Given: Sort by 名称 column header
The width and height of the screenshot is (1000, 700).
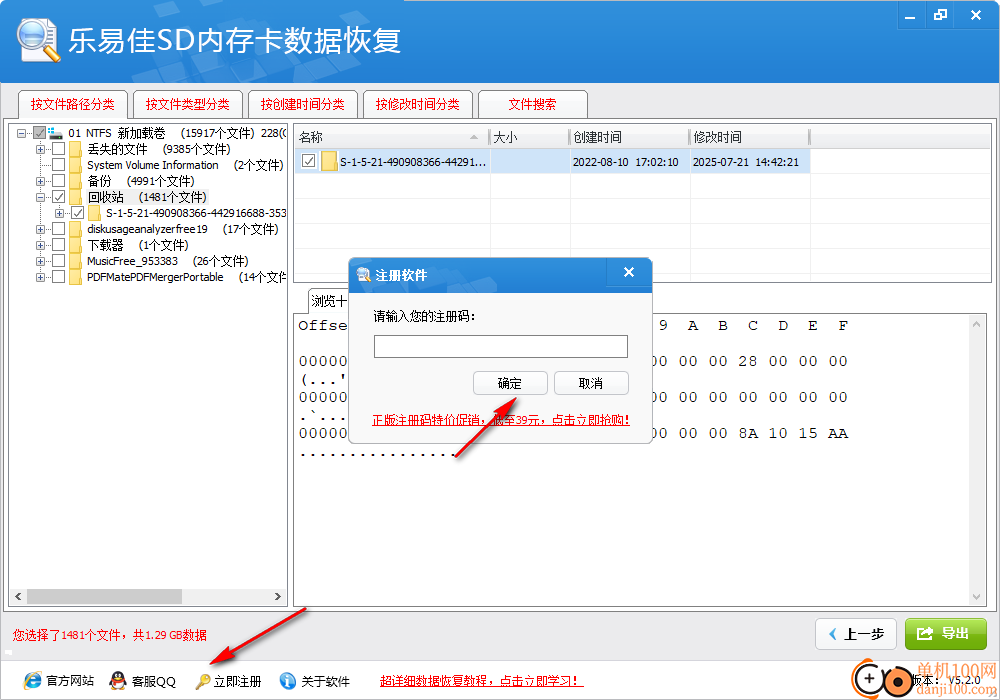Looking at the screenshot, I should [x=392, y=137].
